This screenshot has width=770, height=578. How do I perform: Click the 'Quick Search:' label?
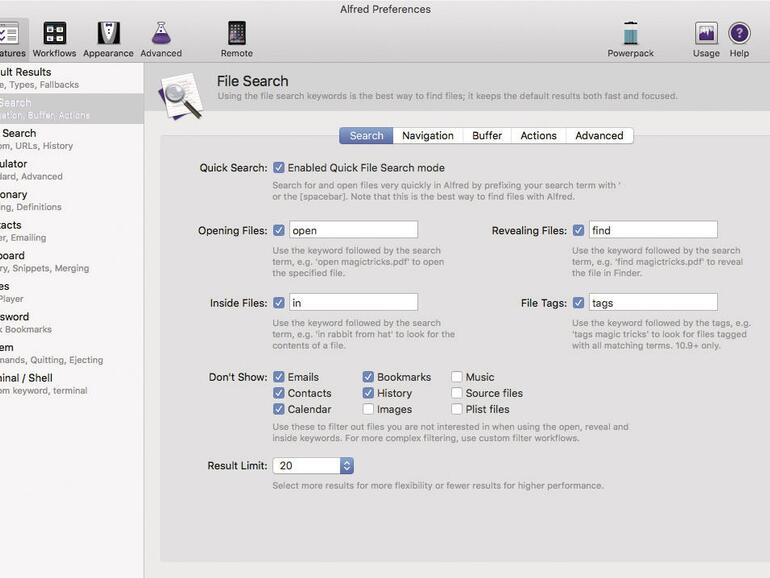(233, 167)
